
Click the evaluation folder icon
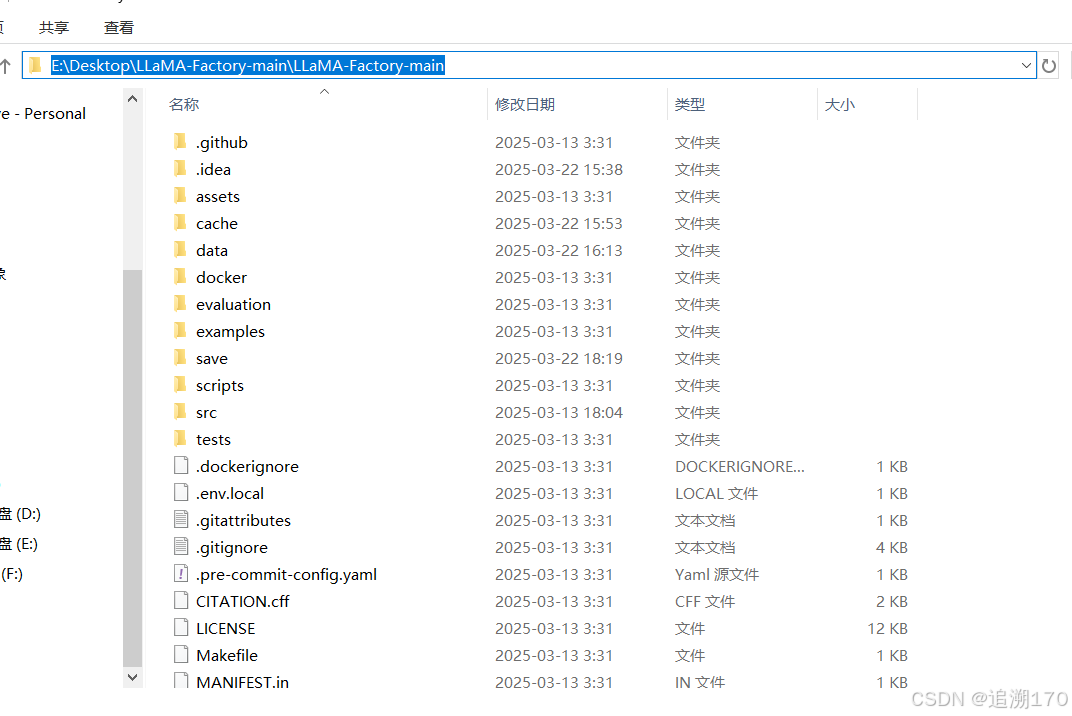point(180,304)
